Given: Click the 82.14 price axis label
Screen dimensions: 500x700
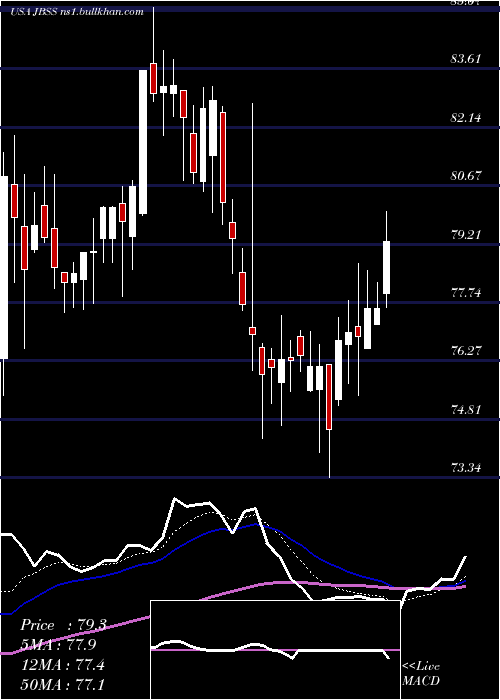Looking at the screenshot, I should click(466, 118).
